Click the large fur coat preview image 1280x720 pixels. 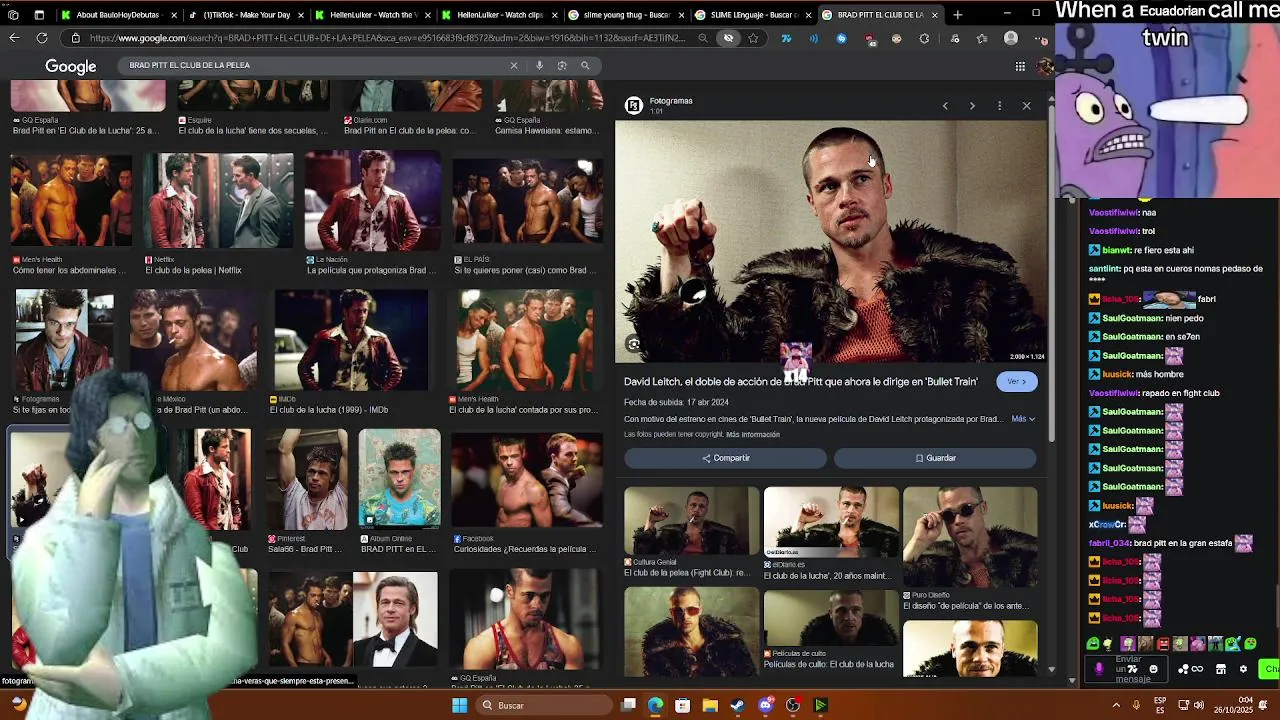830,242
